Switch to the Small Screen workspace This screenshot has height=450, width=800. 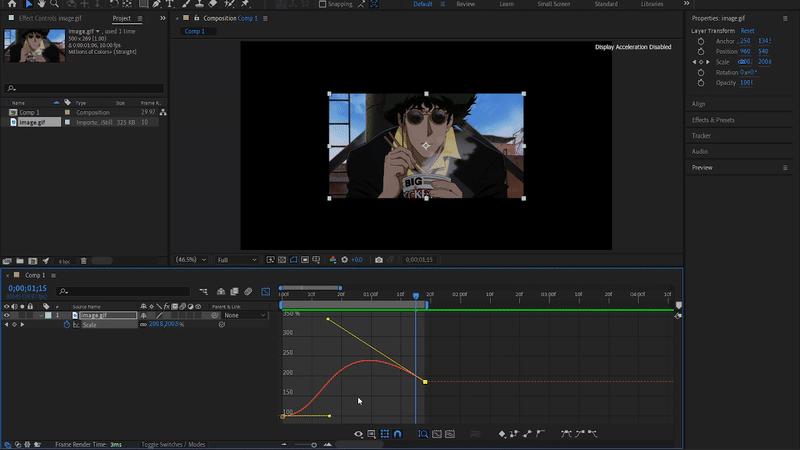click(x=554, y=4)
